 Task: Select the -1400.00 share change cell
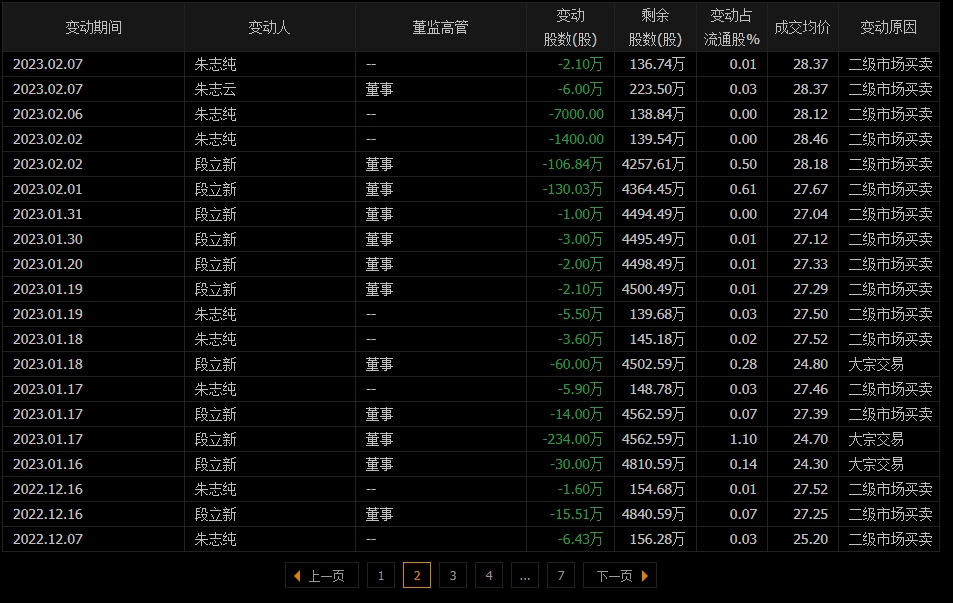(576, 139)
